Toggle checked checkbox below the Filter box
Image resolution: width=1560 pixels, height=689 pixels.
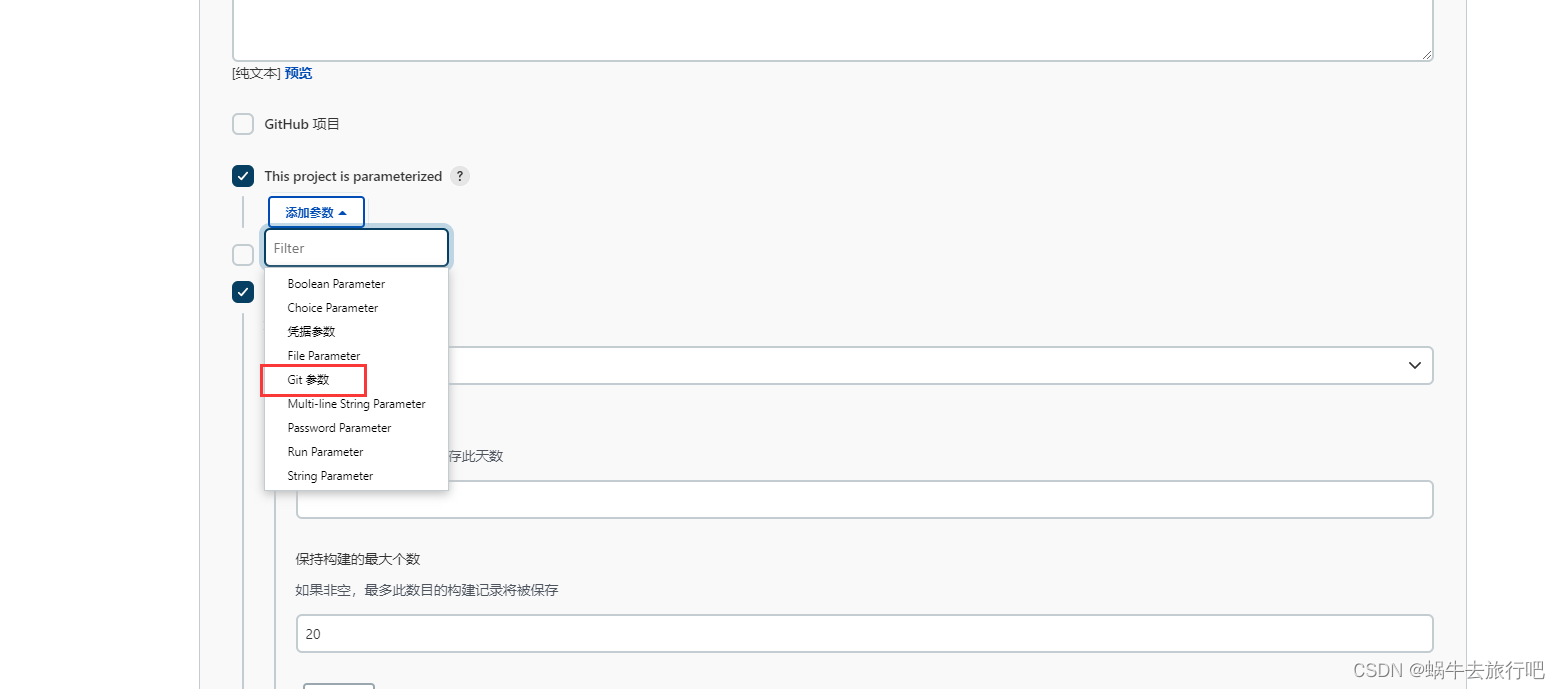tap(243, 292)
